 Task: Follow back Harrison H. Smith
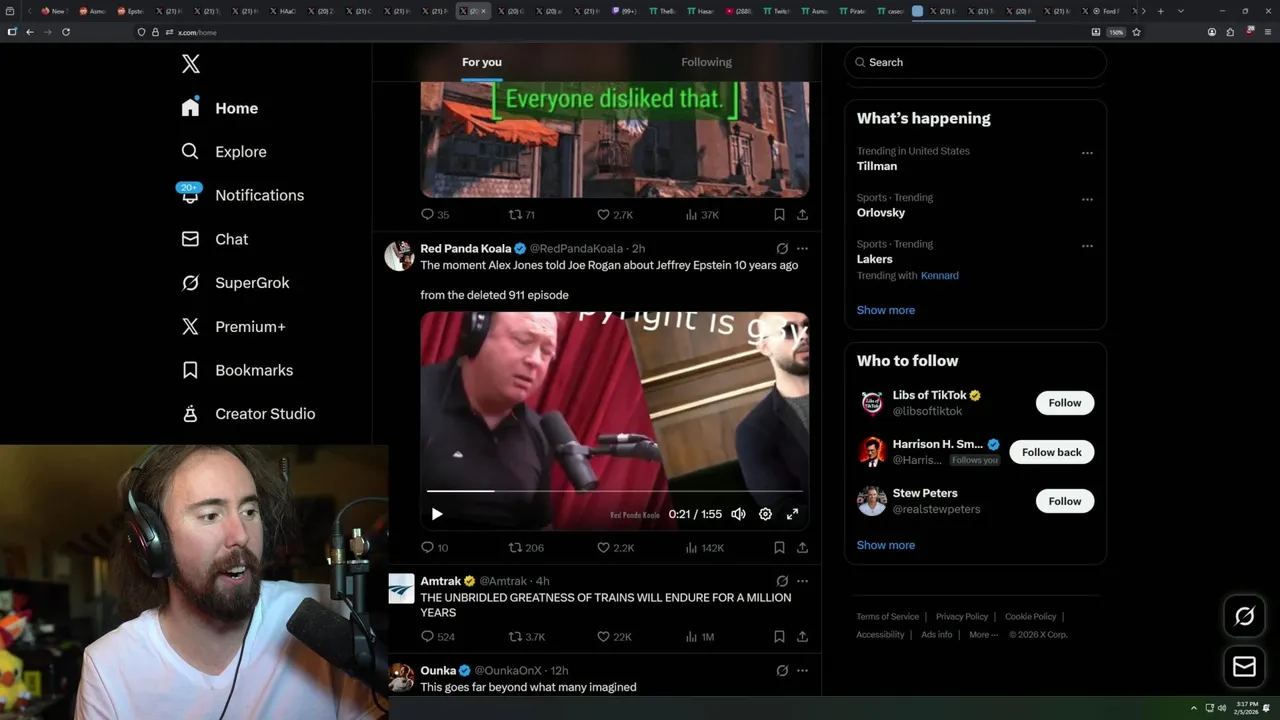(1052, 452)
